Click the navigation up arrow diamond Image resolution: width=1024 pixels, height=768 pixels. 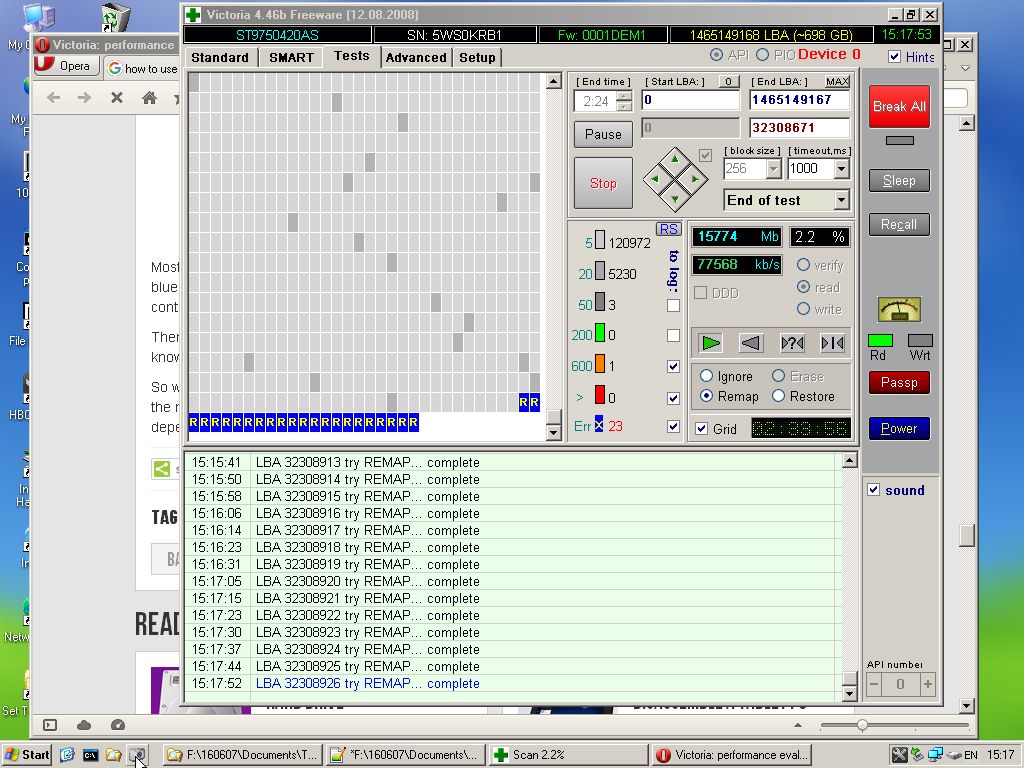pyautogui.click(x=675, y=159)
